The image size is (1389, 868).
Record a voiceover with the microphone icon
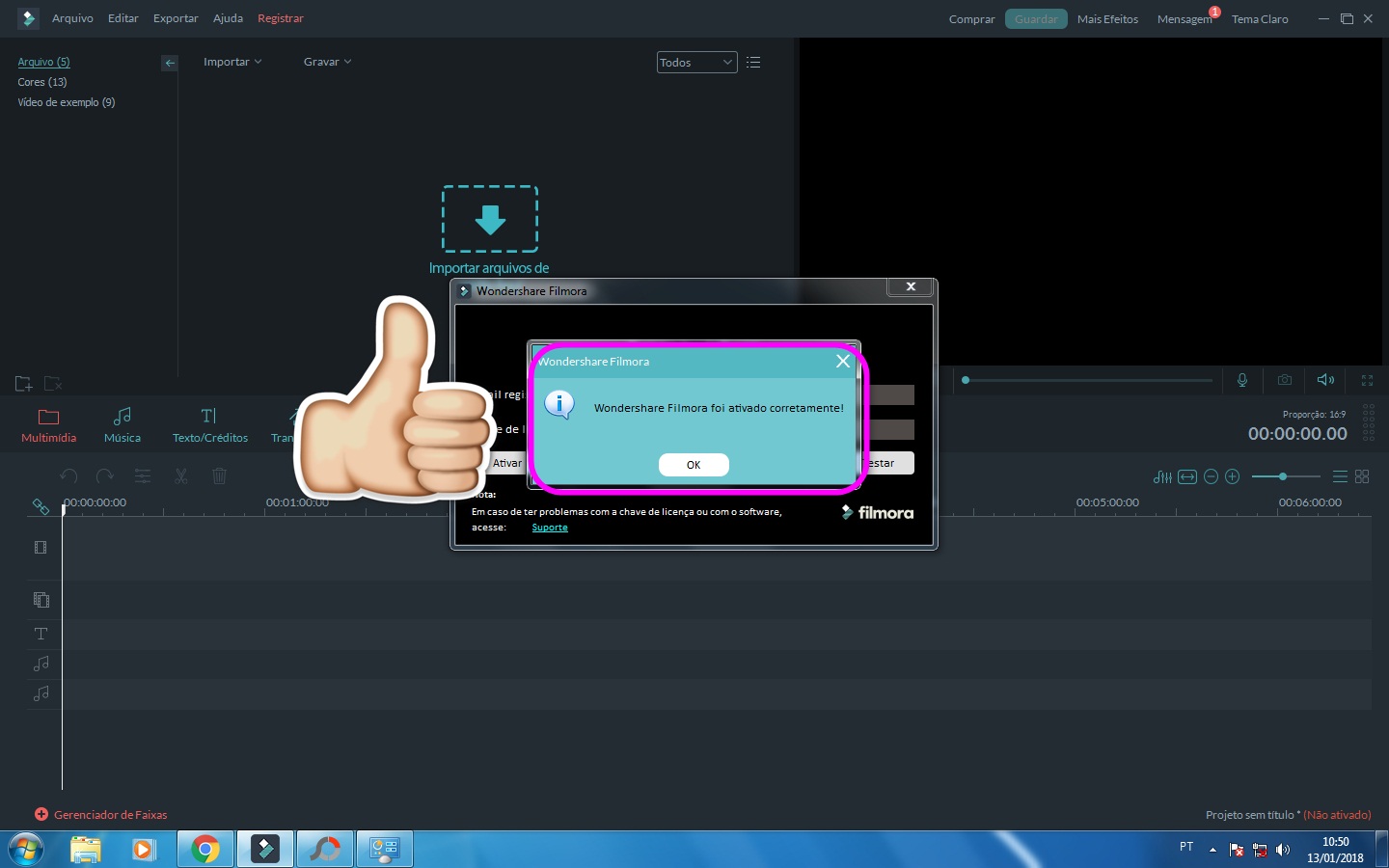tap(1242, 380)
